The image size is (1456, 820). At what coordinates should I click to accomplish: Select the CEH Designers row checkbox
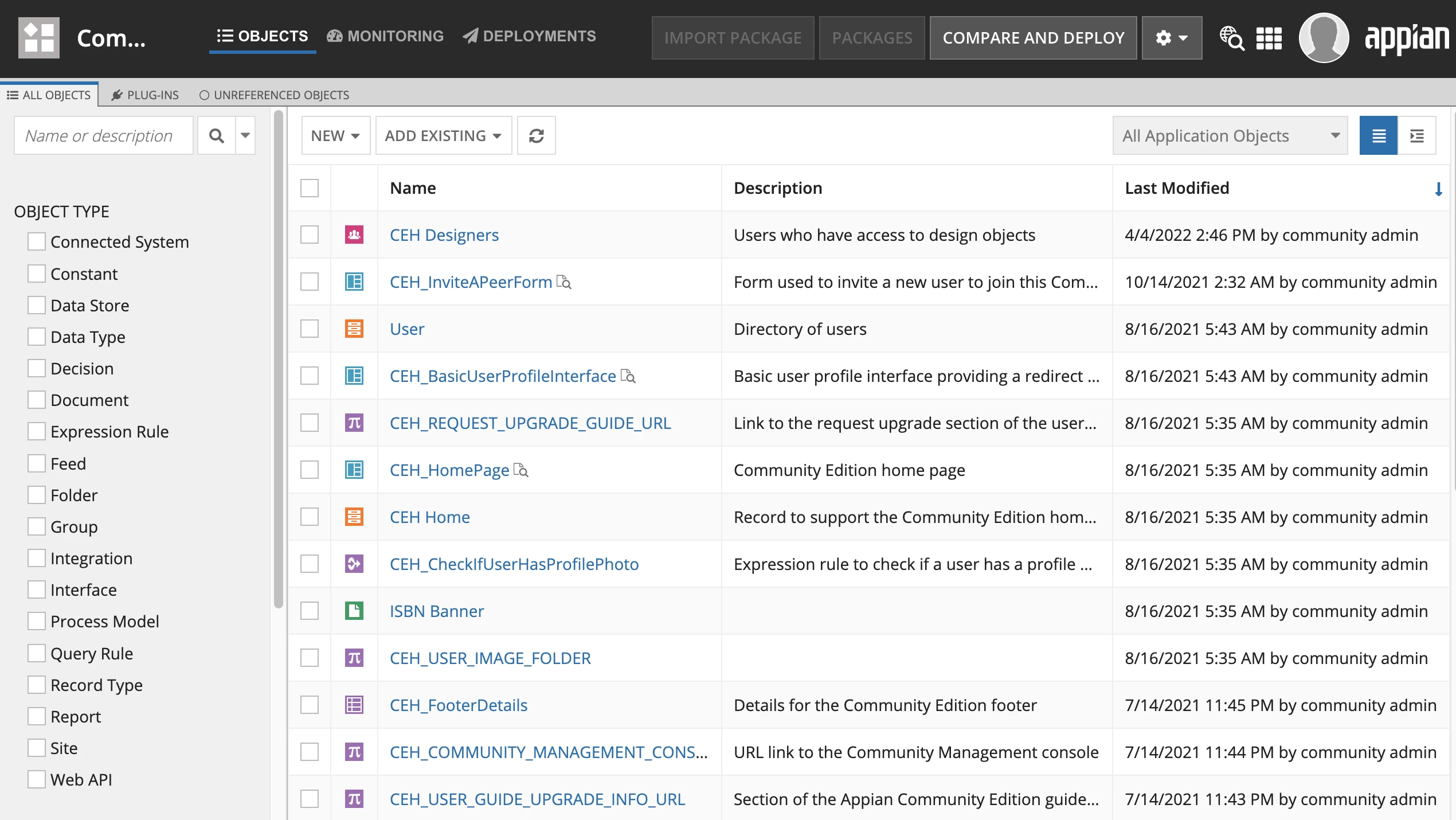coord(310,235)
